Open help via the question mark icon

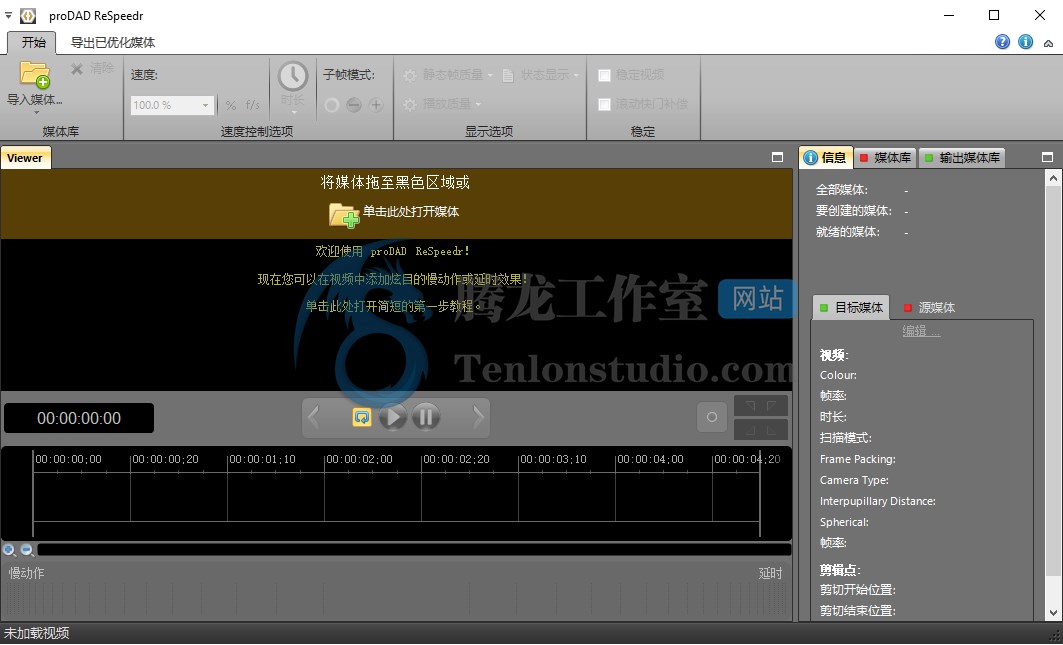tap(1003, 42)
